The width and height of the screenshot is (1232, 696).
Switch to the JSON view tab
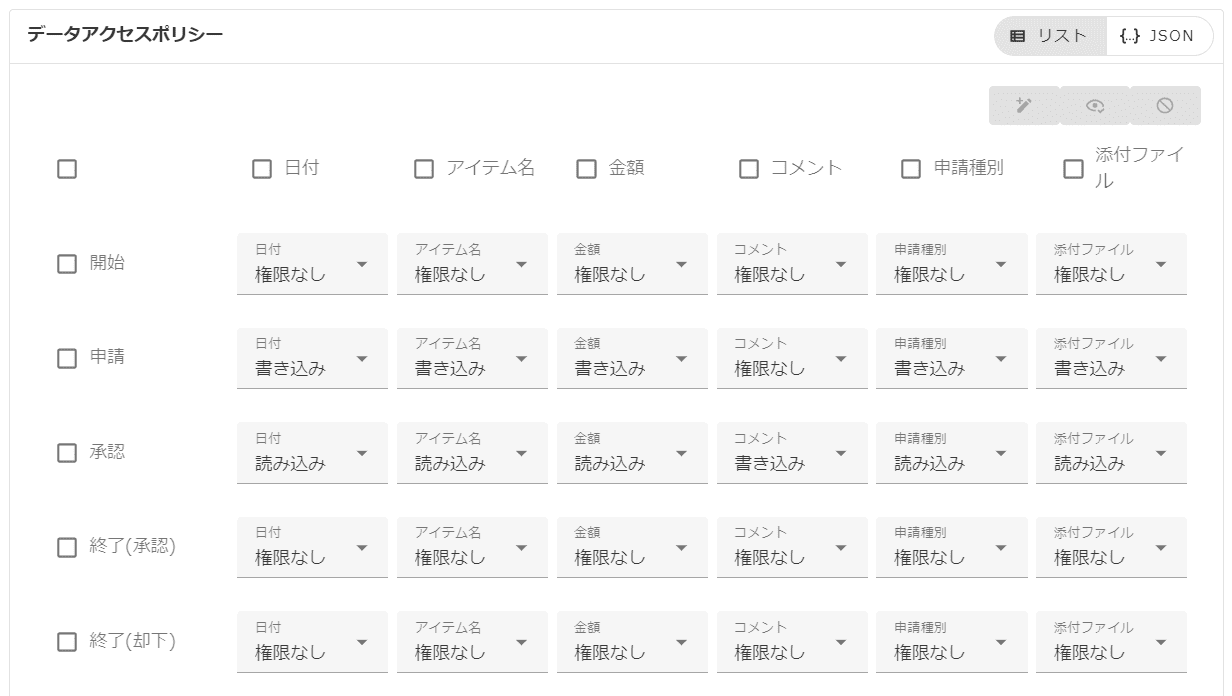(x=1159, y=36)
